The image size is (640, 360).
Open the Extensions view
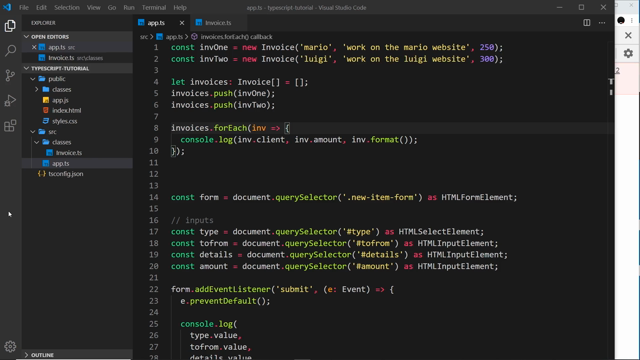point(10,125)
